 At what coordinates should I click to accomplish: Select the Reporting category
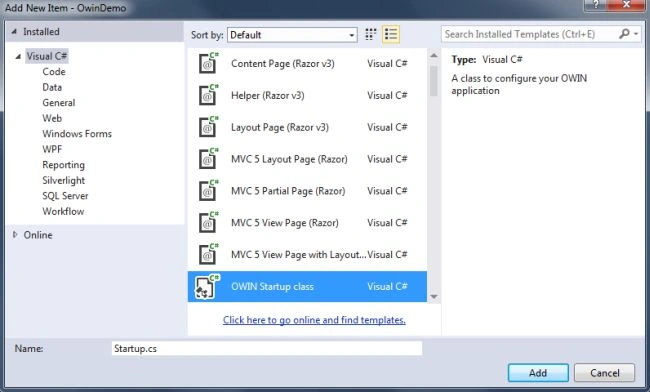pyautogui.click(x=63, y=165)
